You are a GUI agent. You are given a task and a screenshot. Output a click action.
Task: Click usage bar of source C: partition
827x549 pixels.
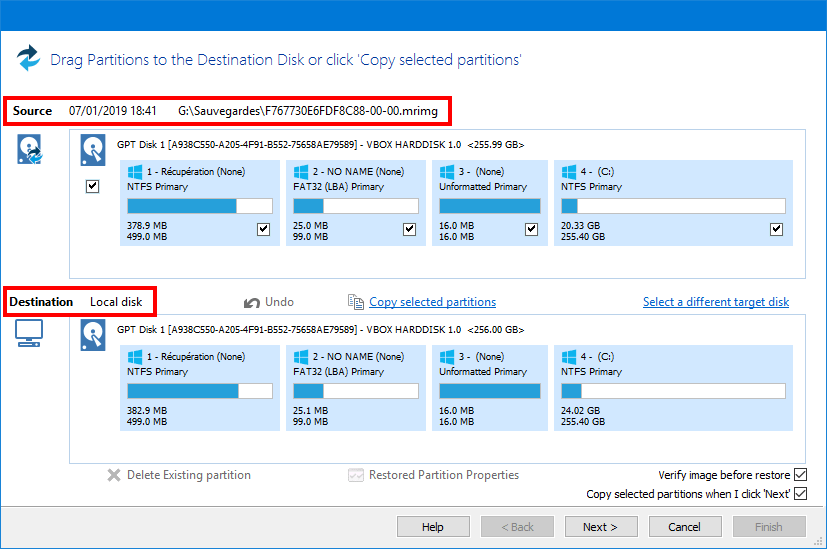(674, 206)
